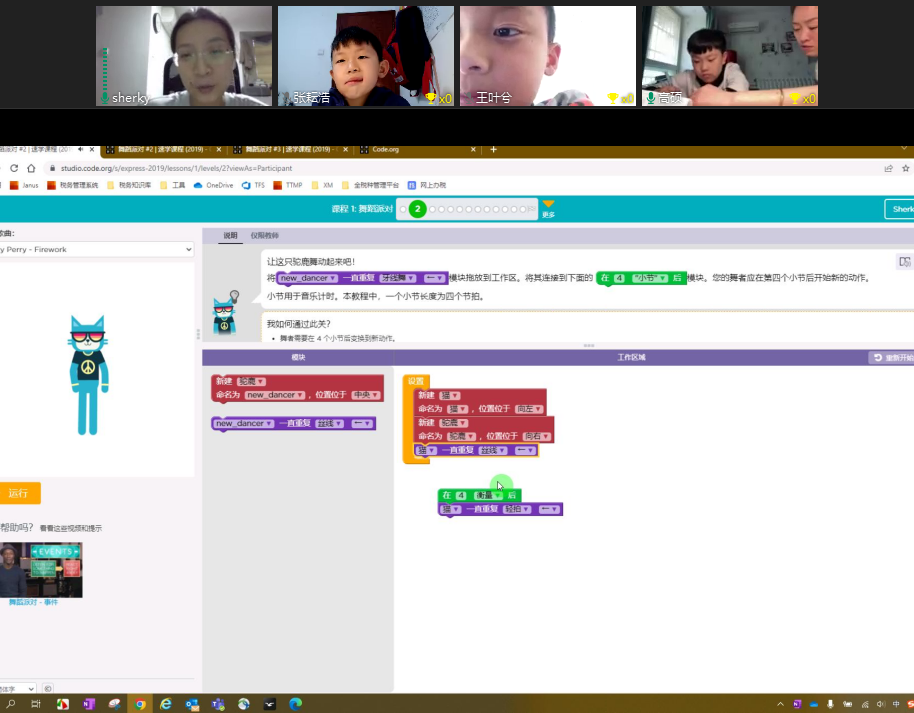The width and height of the screenshot is (914, 713).
Task: Edit the number 4 in the green block
Action: 460,495
